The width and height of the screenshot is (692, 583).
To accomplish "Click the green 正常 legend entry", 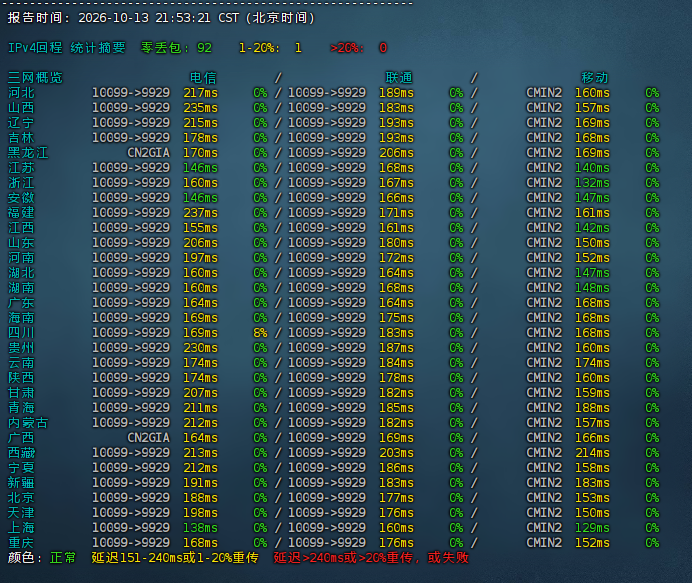I will 63,558.
